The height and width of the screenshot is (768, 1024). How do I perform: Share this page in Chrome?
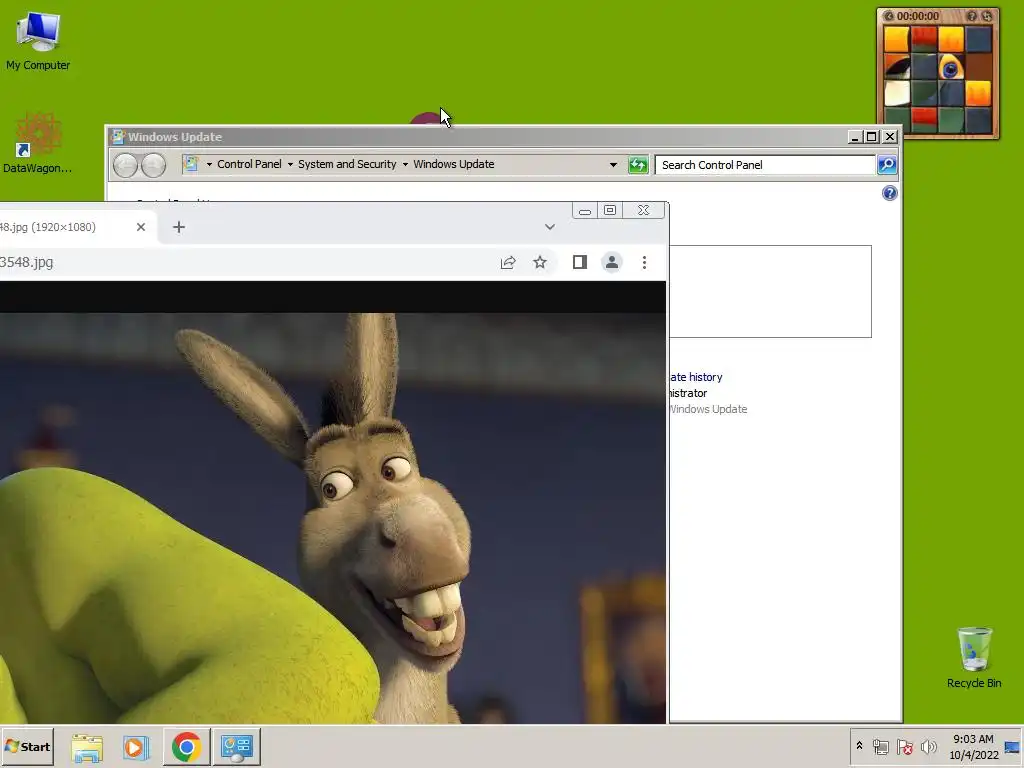[508, 262]
